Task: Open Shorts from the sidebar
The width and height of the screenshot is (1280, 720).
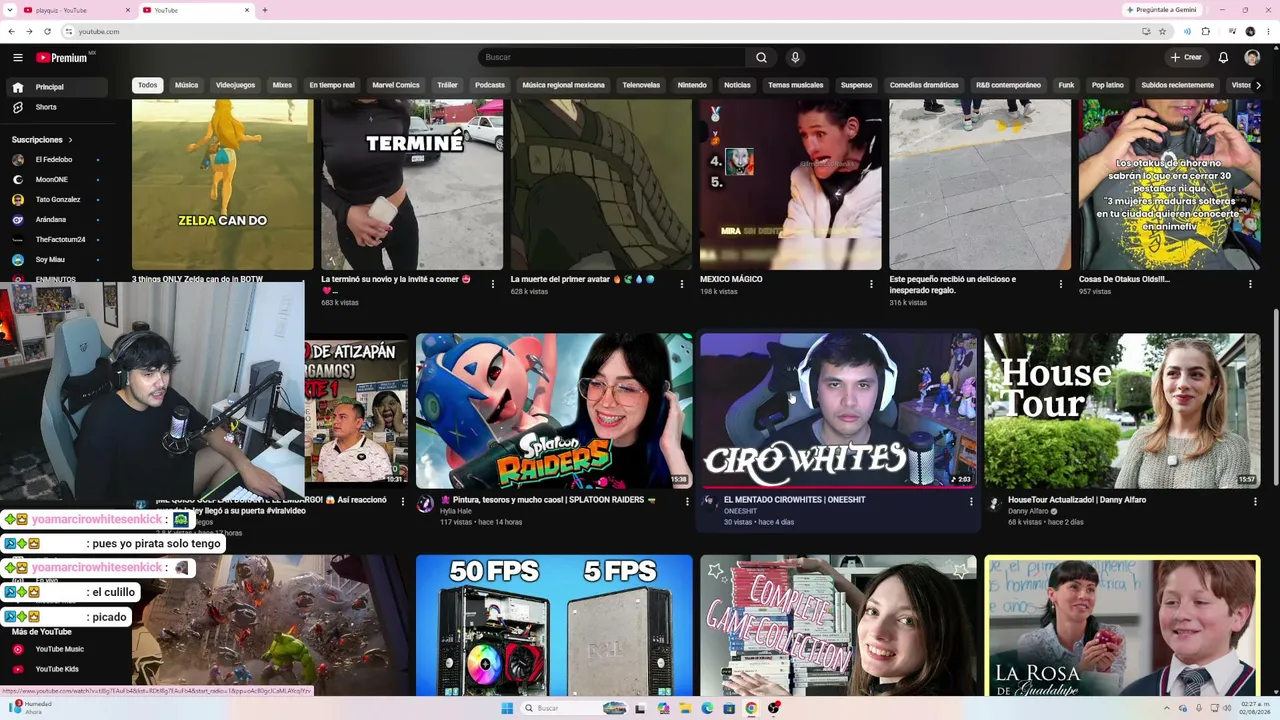Action: [56, 107]
